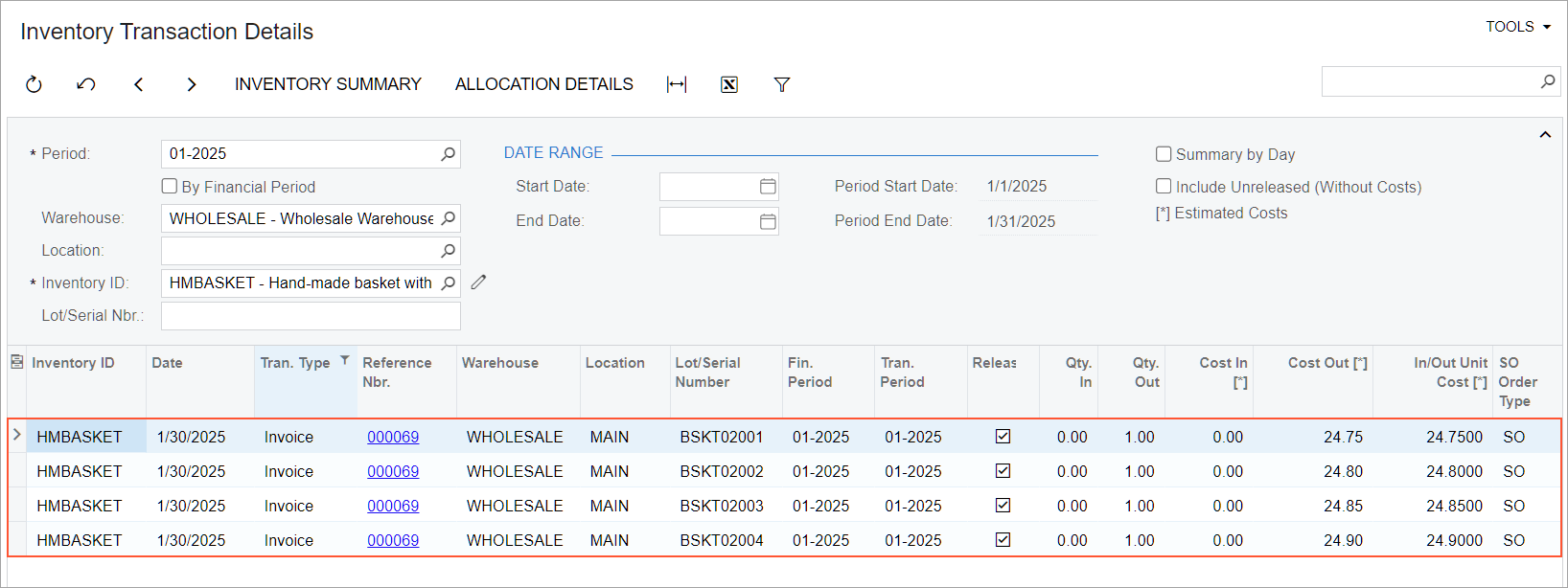The width and height of the screenshot is (1568, 588).
Task: Click the Lot/Serial Nbr. input field
Action: point(311,316)
